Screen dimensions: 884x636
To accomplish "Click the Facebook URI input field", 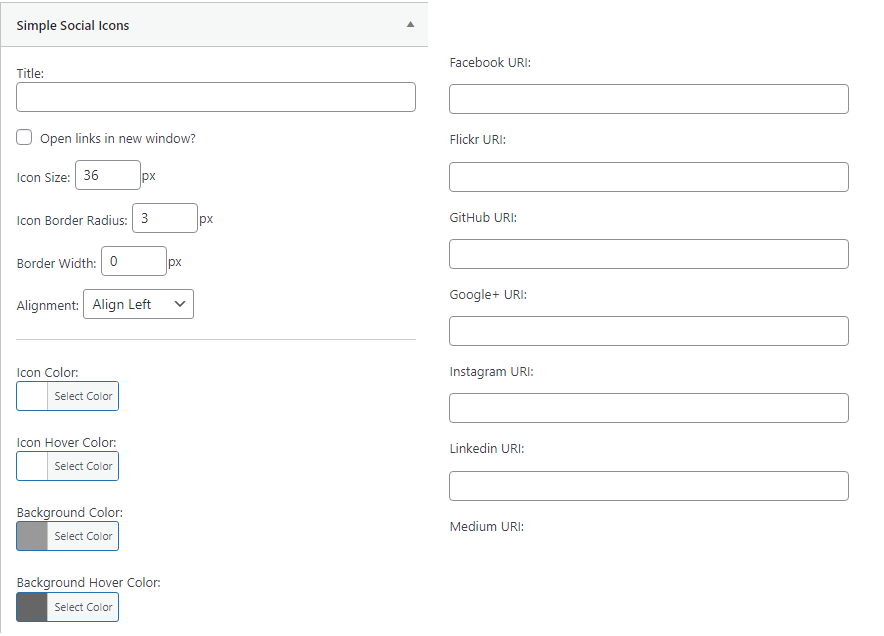I will [648, 99].
